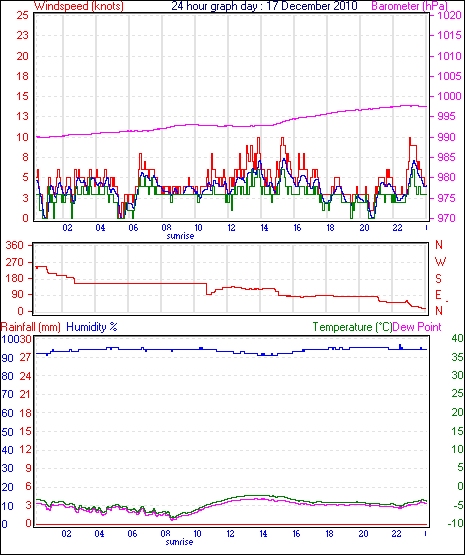Click the Dew Point legend label

point(417,327)
